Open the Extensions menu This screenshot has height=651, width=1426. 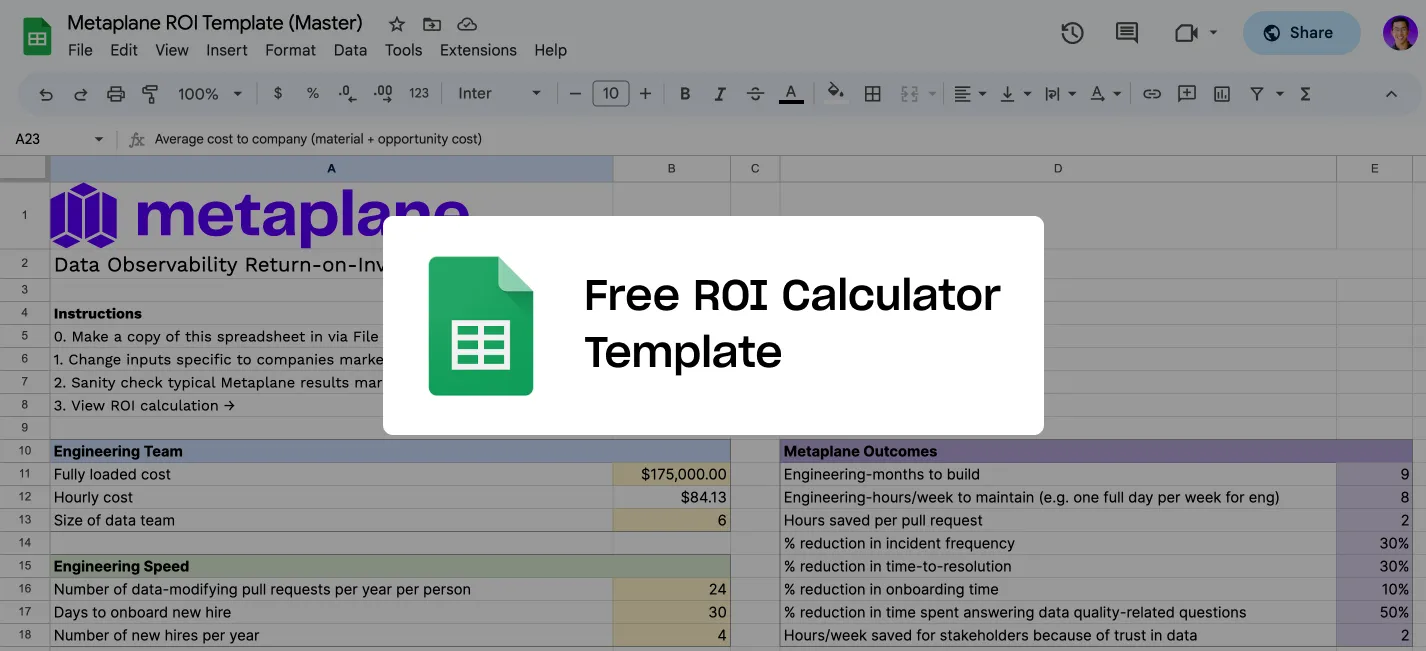tap(478, 50)
